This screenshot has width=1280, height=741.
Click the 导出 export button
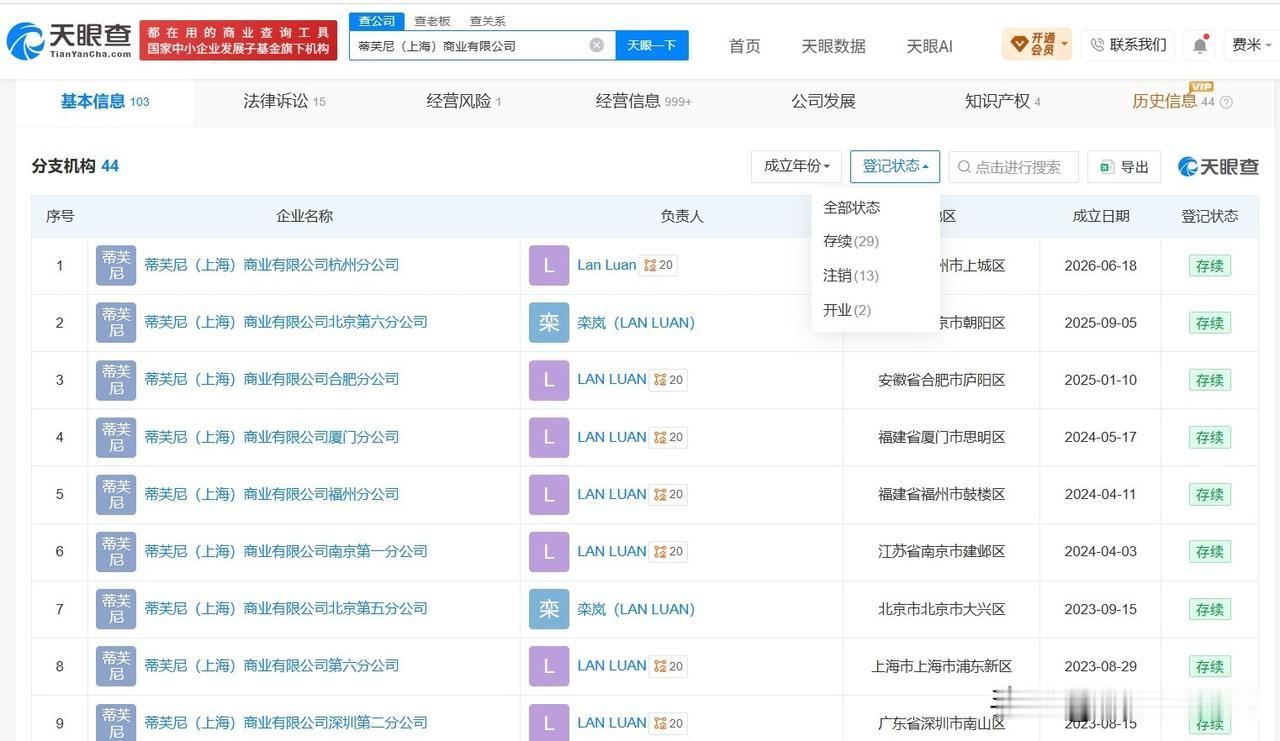pyautogui.click(x=1124, y=167)
